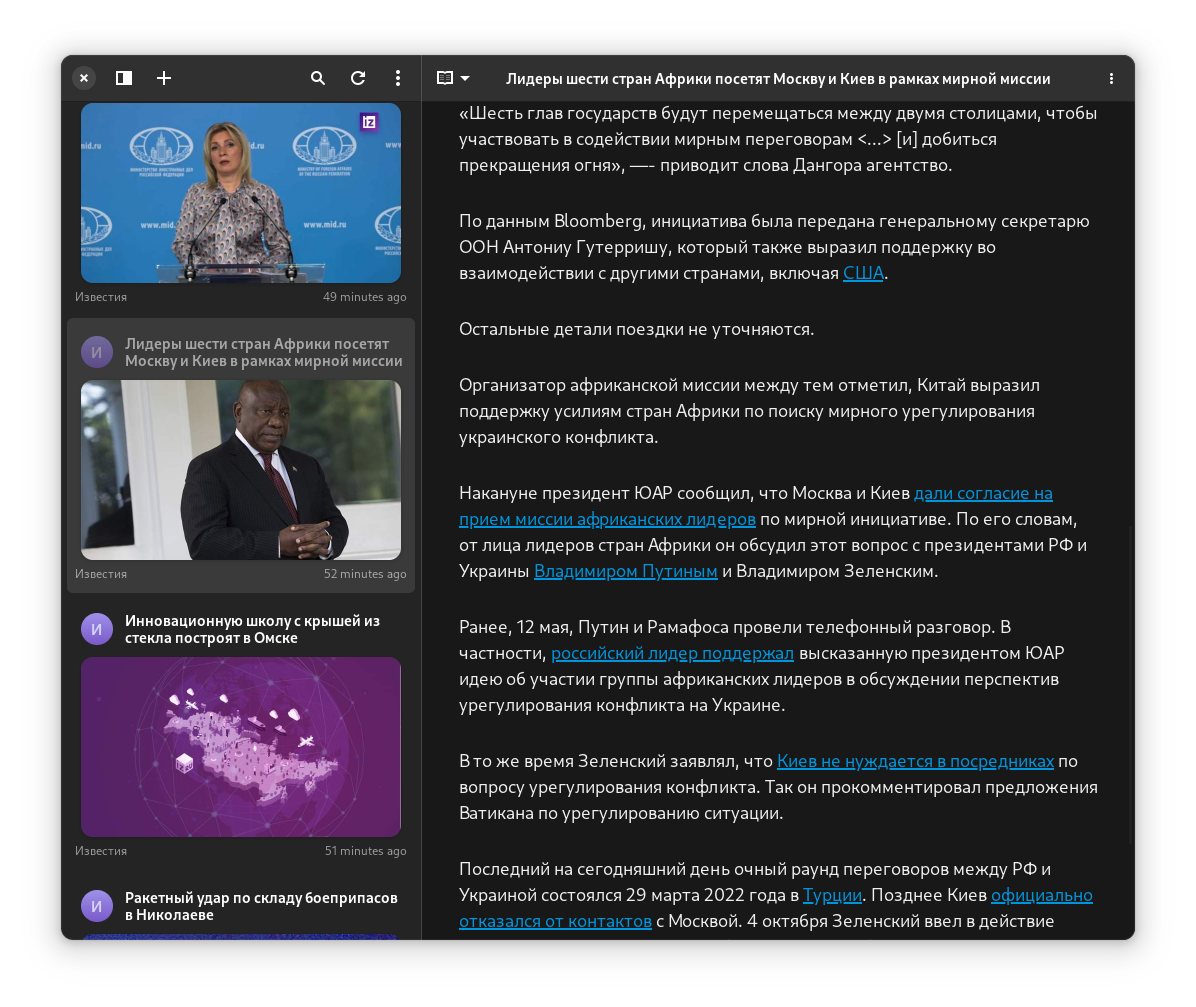Click the iz logo badge on the briefing image
This screenshot has height=1007, width=1196.
point(369,122)
